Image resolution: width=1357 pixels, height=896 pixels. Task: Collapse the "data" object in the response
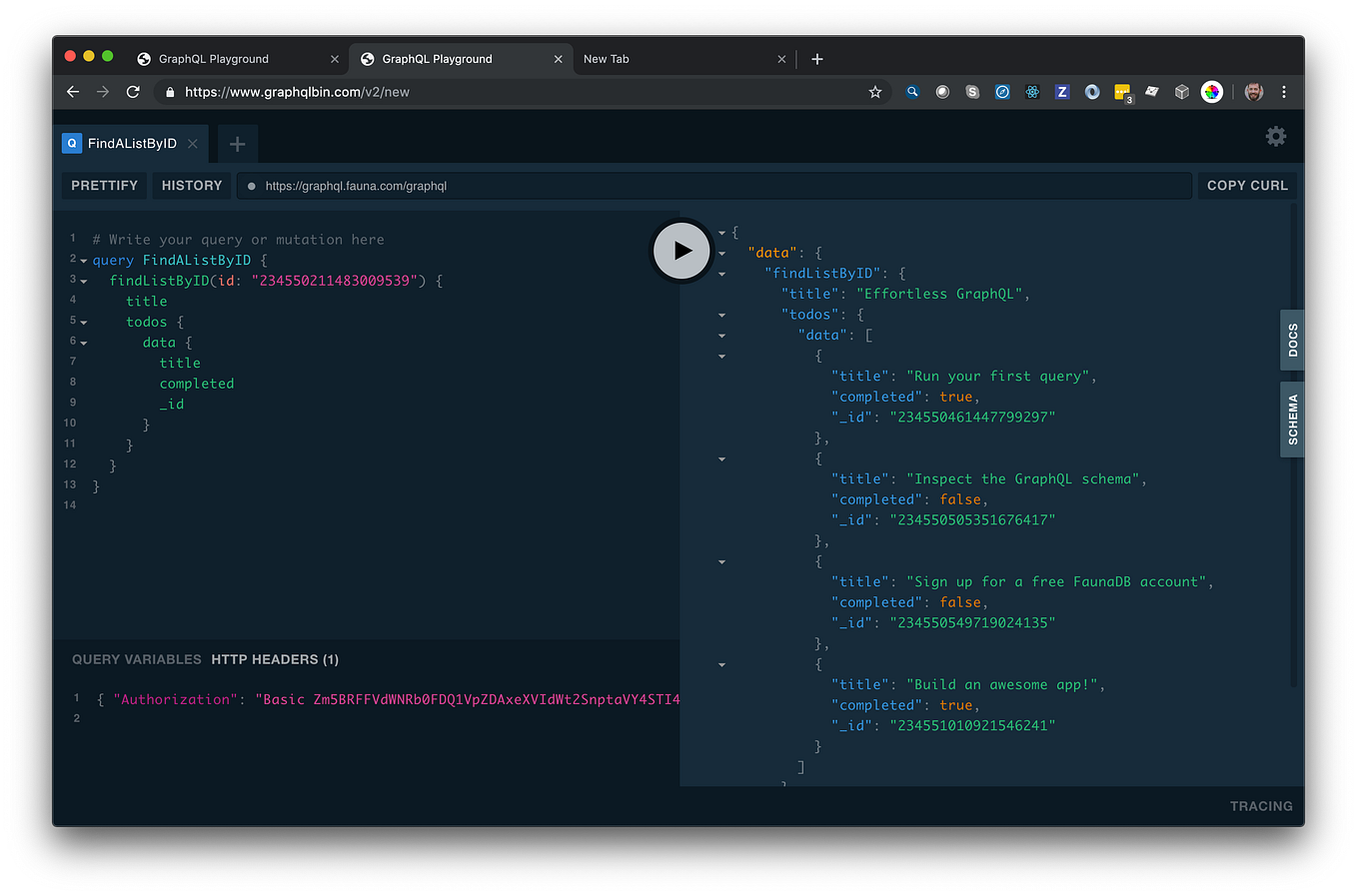pos(721,252)
